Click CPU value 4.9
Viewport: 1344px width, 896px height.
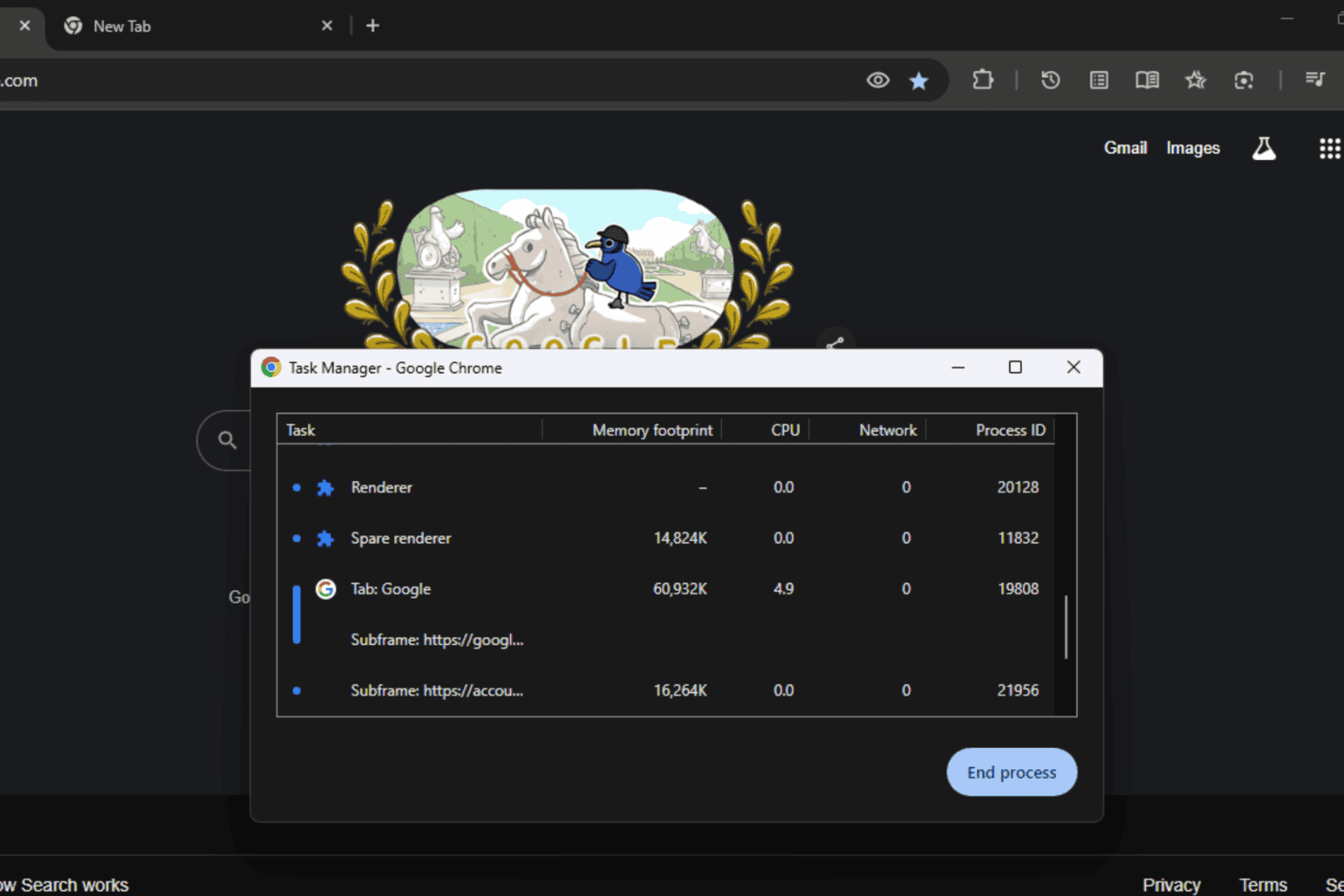tap(783, 589)
